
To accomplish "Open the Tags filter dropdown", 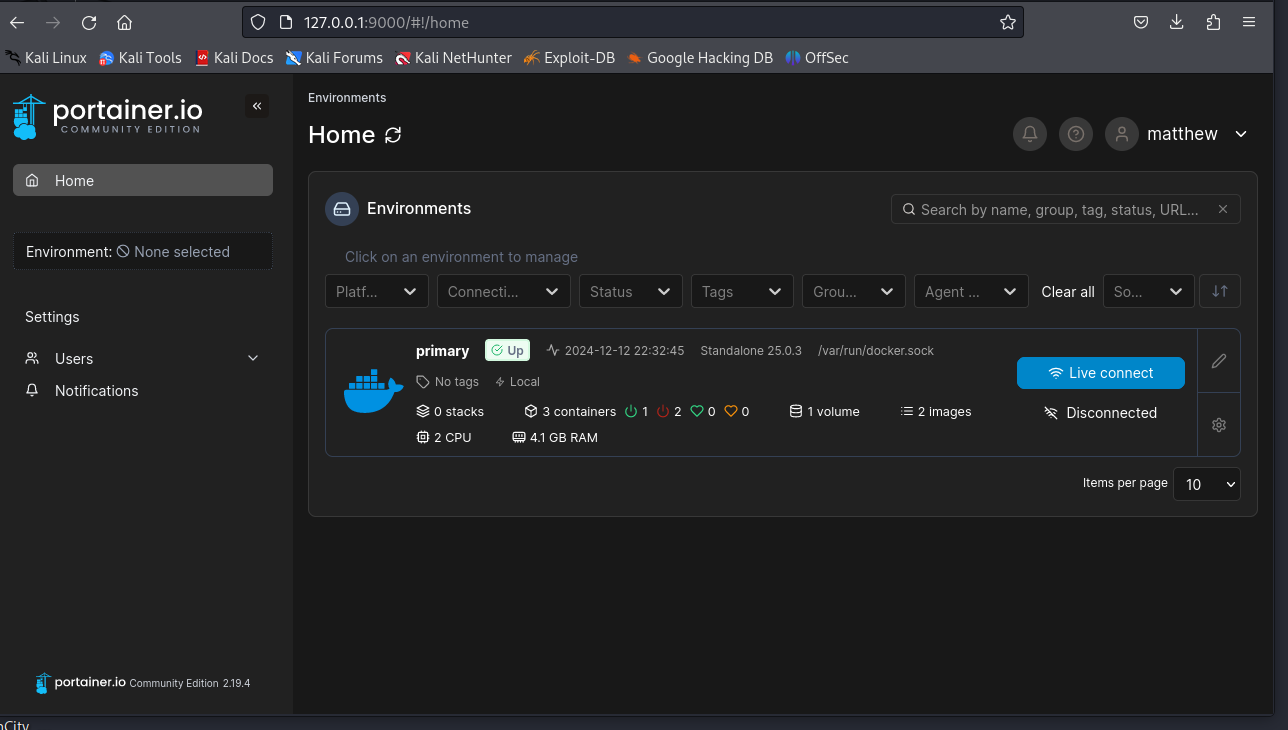I will pyautogui.click(x=742, y=291).
